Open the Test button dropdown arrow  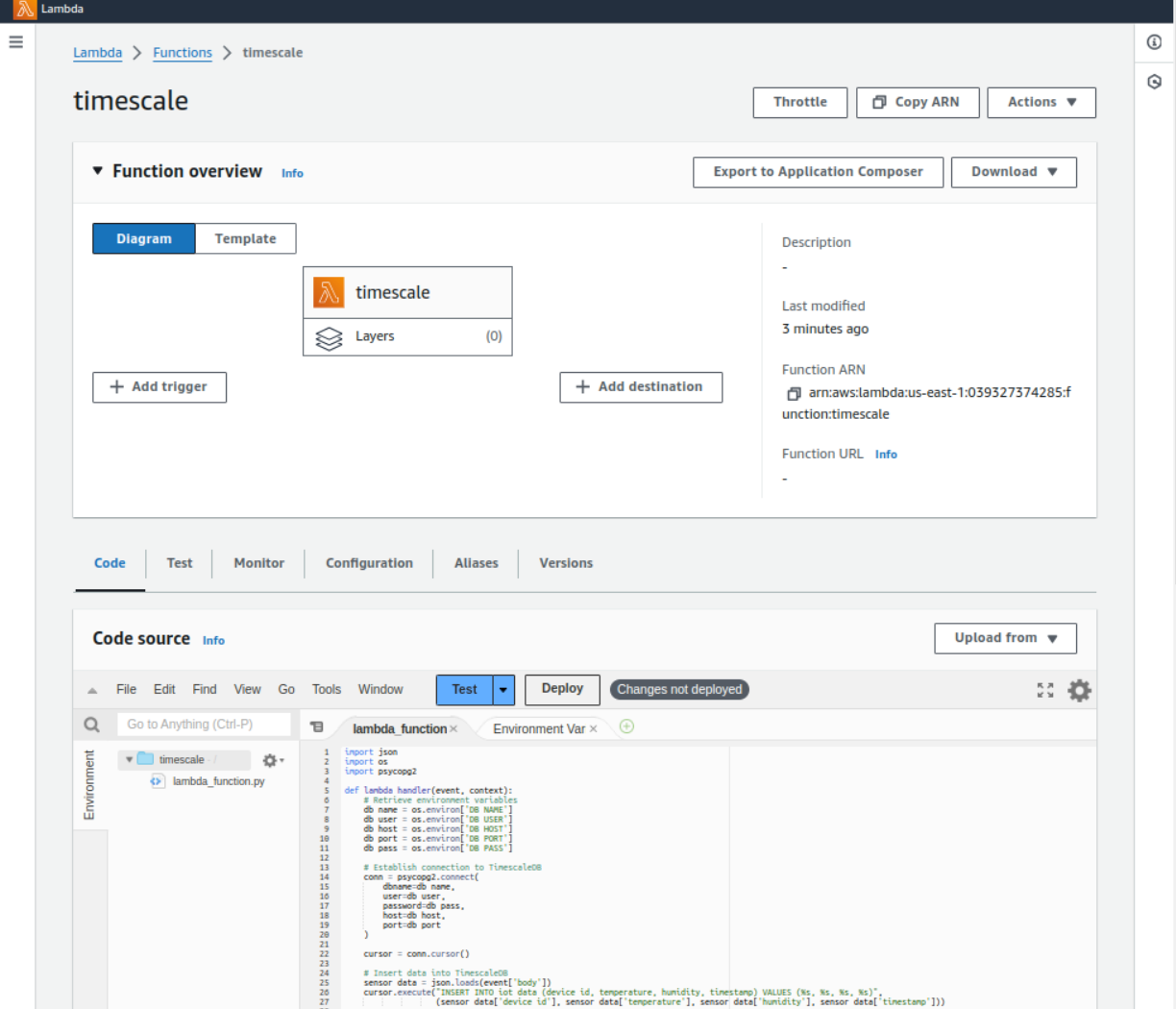pyautogui.click(x=503, y=690)
